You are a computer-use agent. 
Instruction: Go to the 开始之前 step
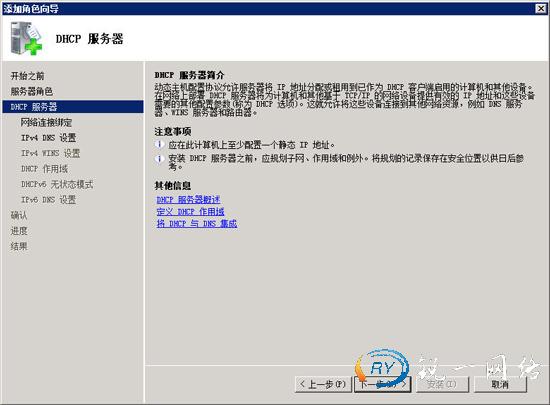pyautogui.click(x=27, y=76)
